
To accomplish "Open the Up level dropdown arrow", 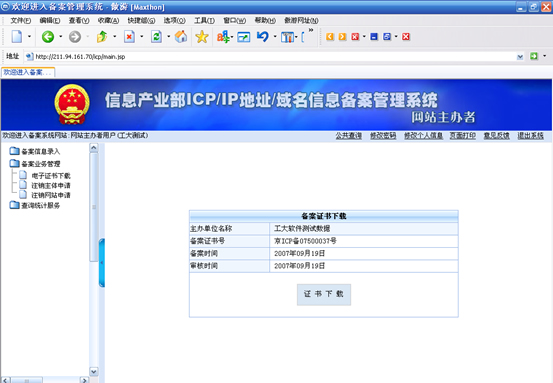I will pyautogui.click(x=115, y=36).
